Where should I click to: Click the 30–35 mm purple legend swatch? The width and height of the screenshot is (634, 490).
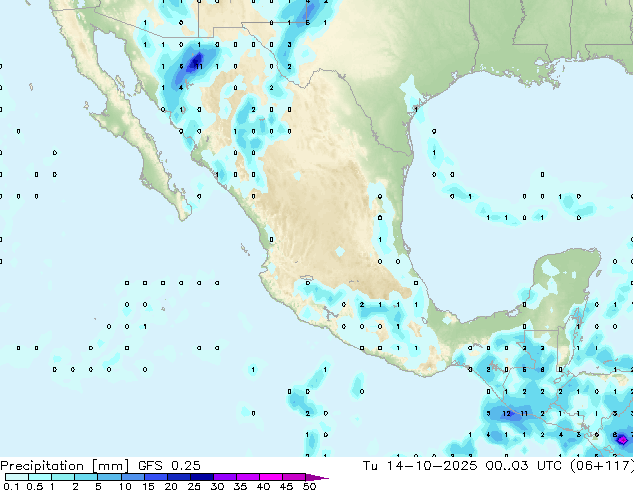tap(224, 477)
